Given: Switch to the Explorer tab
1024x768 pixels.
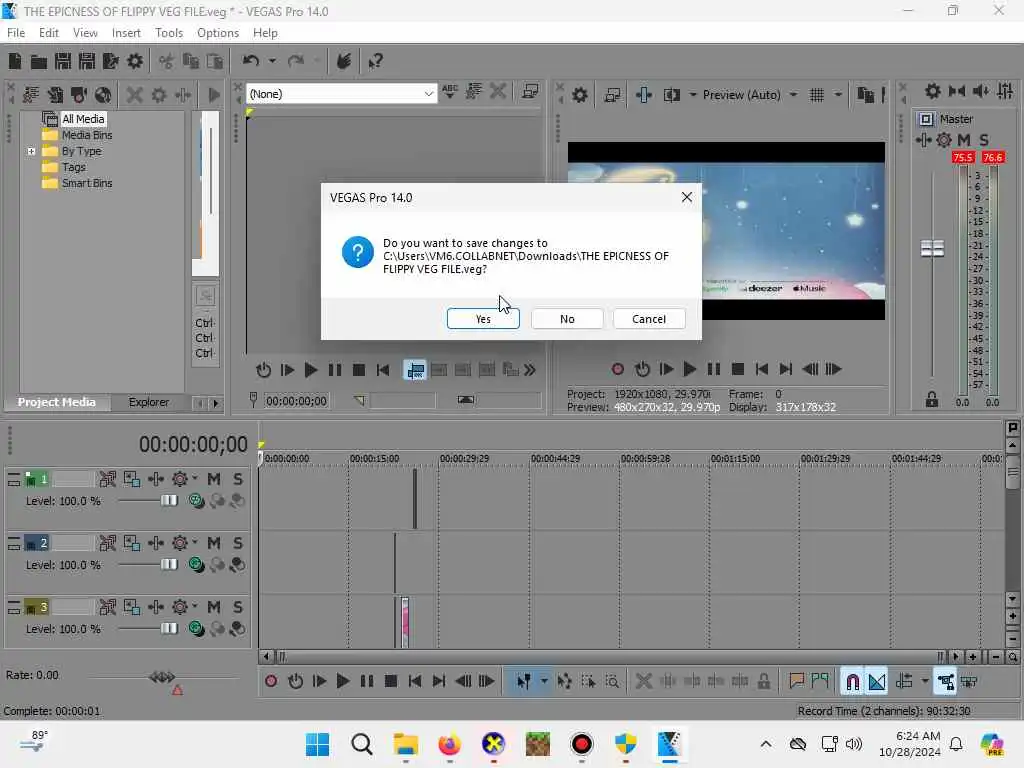Looking at the screenshot, I should pos(148,402).
